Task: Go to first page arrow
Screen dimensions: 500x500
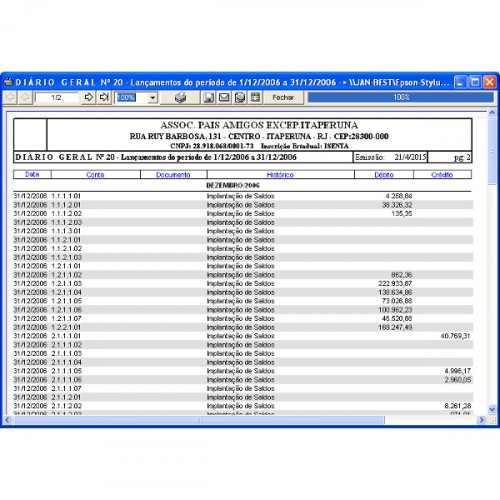Action: [x=10, y=97]
